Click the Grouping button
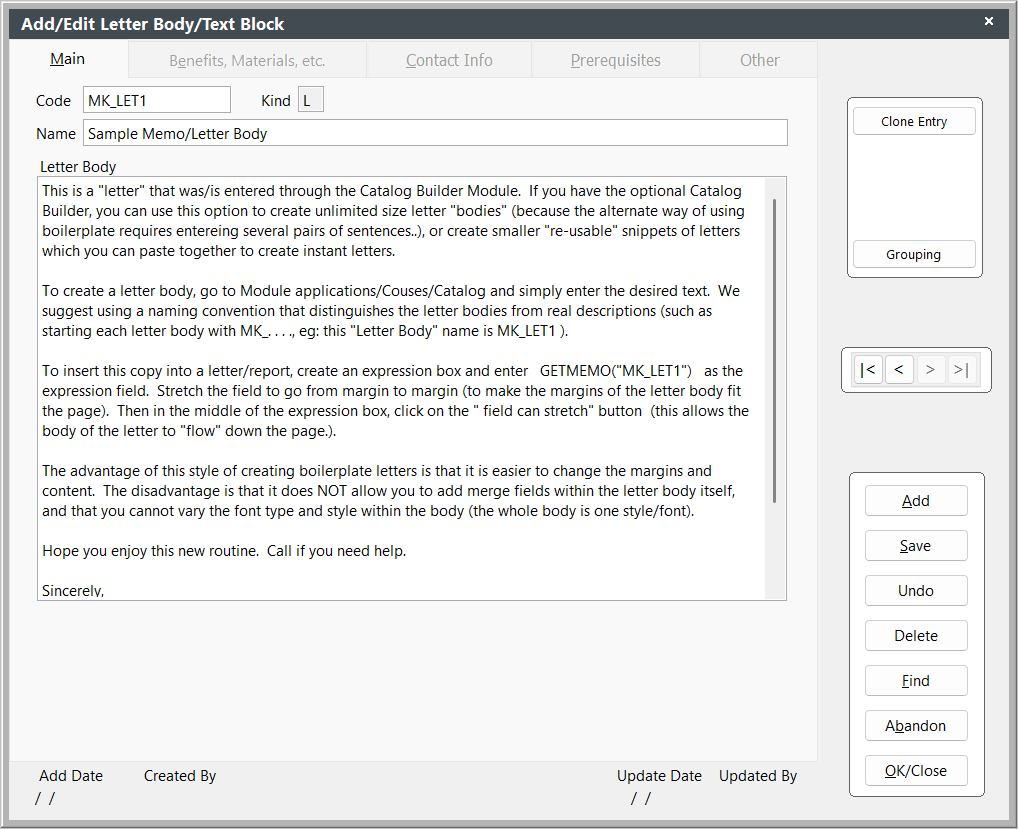Viewport: 1018px width, 829px height. click(914, 254)
